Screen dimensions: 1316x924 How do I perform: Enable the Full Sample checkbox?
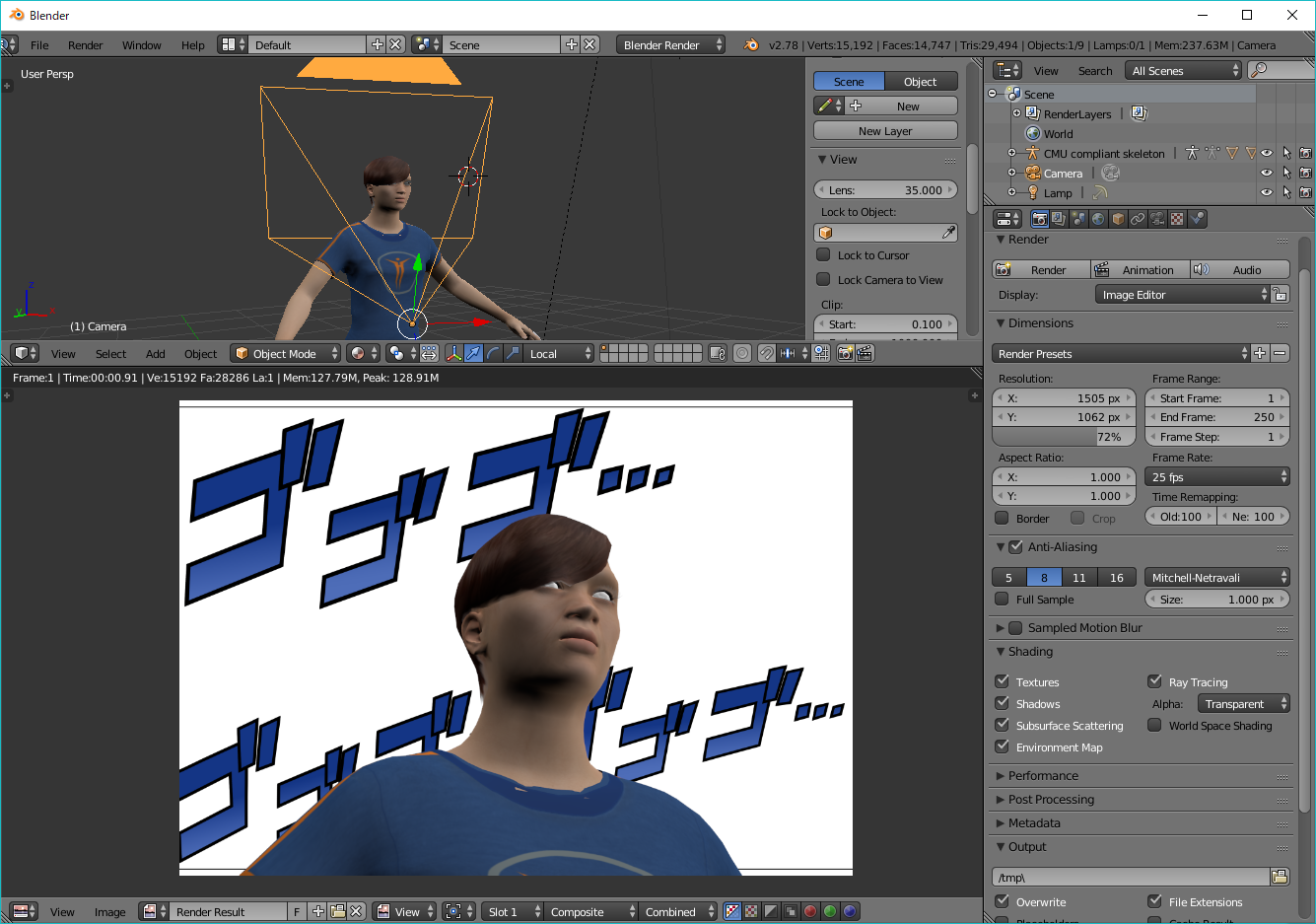click(1002, 599)
